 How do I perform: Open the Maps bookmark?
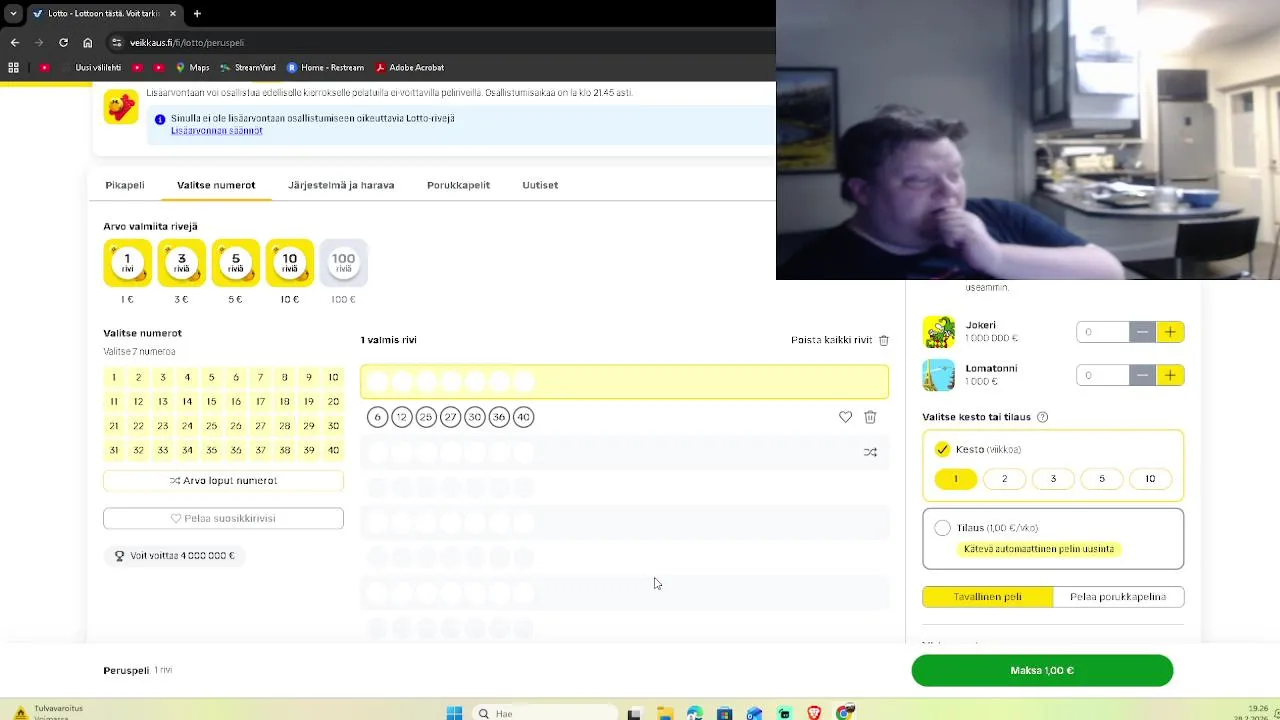coord(192,67)
